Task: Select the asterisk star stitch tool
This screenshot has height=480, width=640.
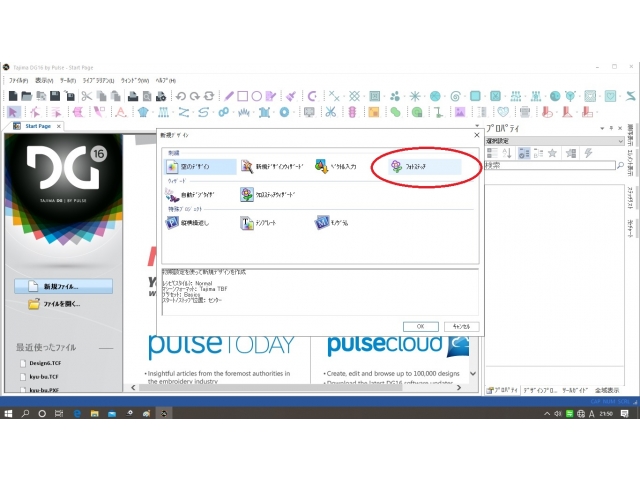Action: (415, 96)
